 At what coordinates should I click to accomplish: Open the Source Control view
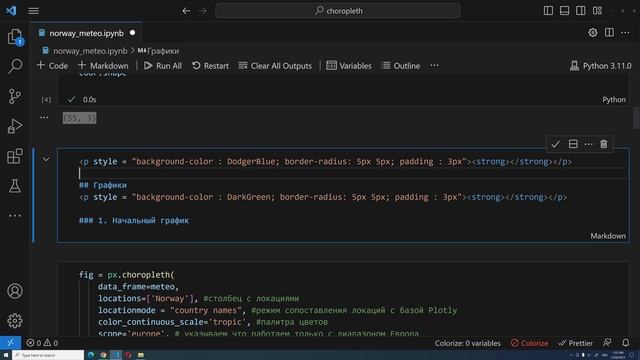click(15, 96)
